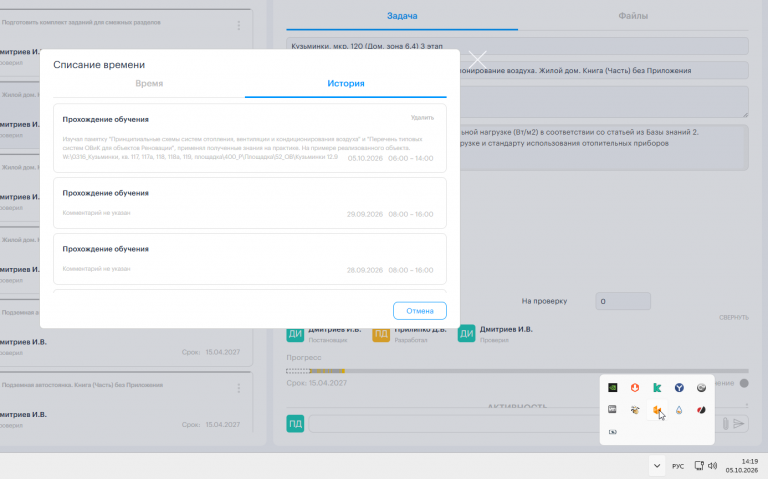This screenshot has width=768, height=479.
Task: Open the blue Y browser tray icon
Action: [679, 387]
